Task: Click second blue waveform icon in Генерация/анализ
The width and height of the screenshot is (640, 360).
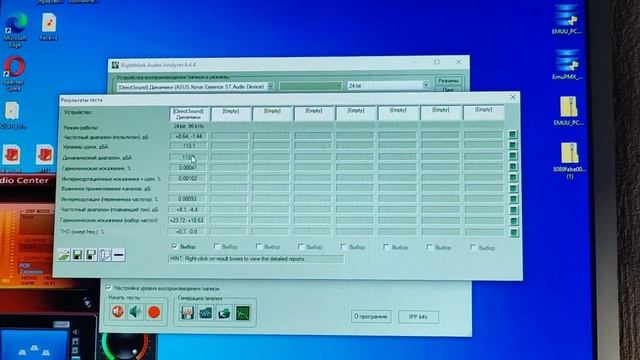Action: tap(206, 313)
